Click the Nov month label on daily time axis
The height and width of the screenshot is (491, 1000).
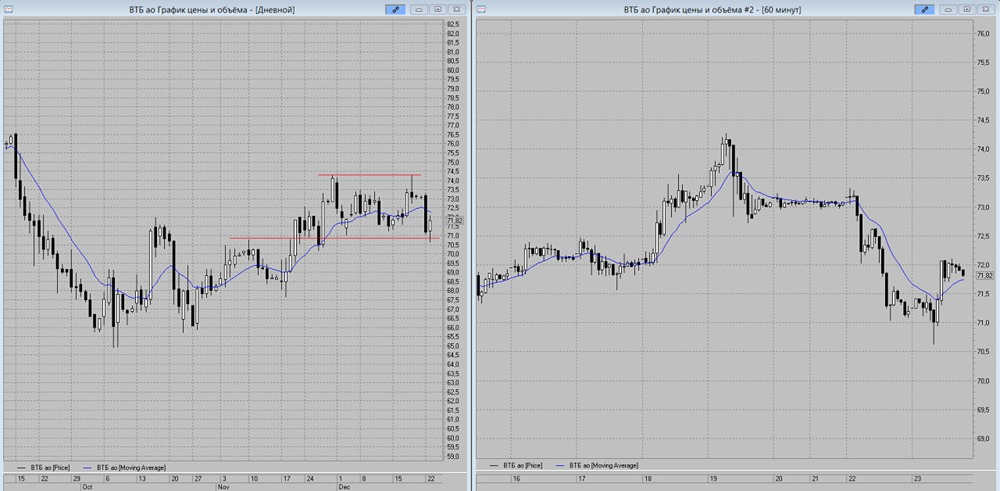pyautogui.click(x=224, y=487)
